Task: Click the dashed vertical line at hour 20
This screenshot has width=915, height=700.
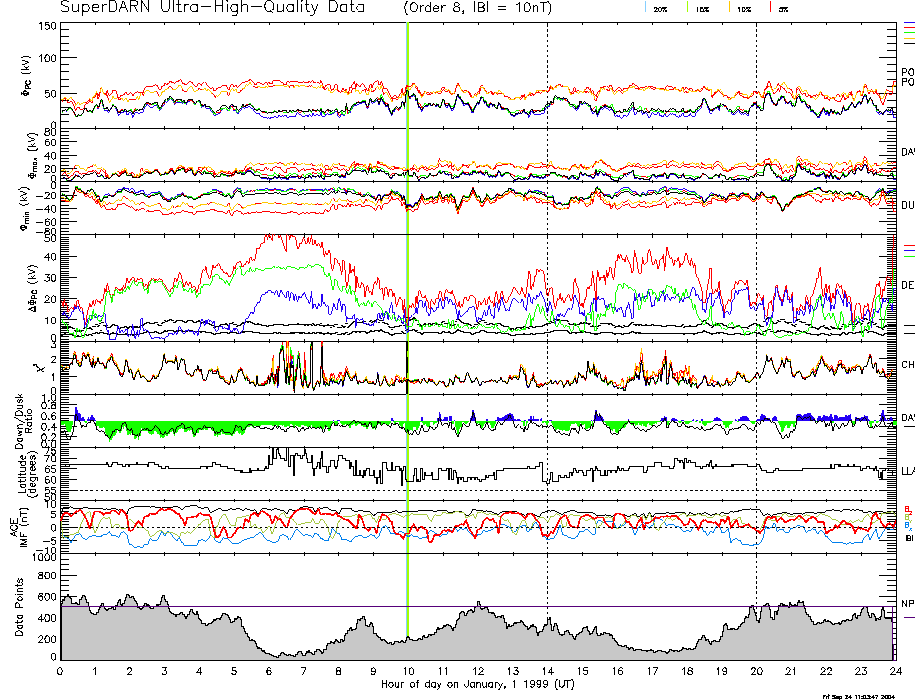Action: pyautogui.click(x=756, y=300)
